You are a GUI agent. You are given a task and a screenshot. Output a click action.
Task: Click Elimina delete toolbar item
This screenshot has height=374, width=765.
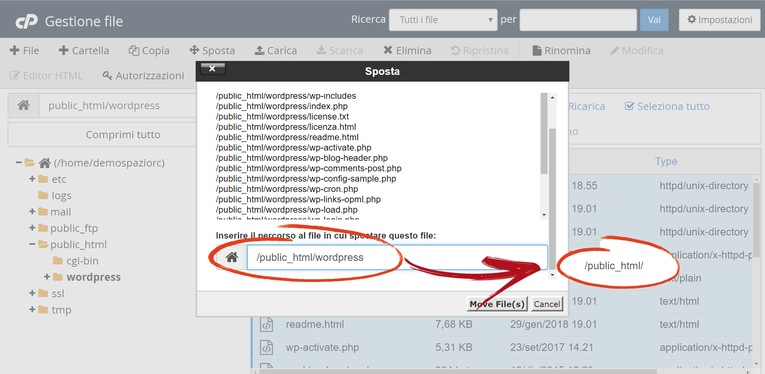tap(407, 51)
